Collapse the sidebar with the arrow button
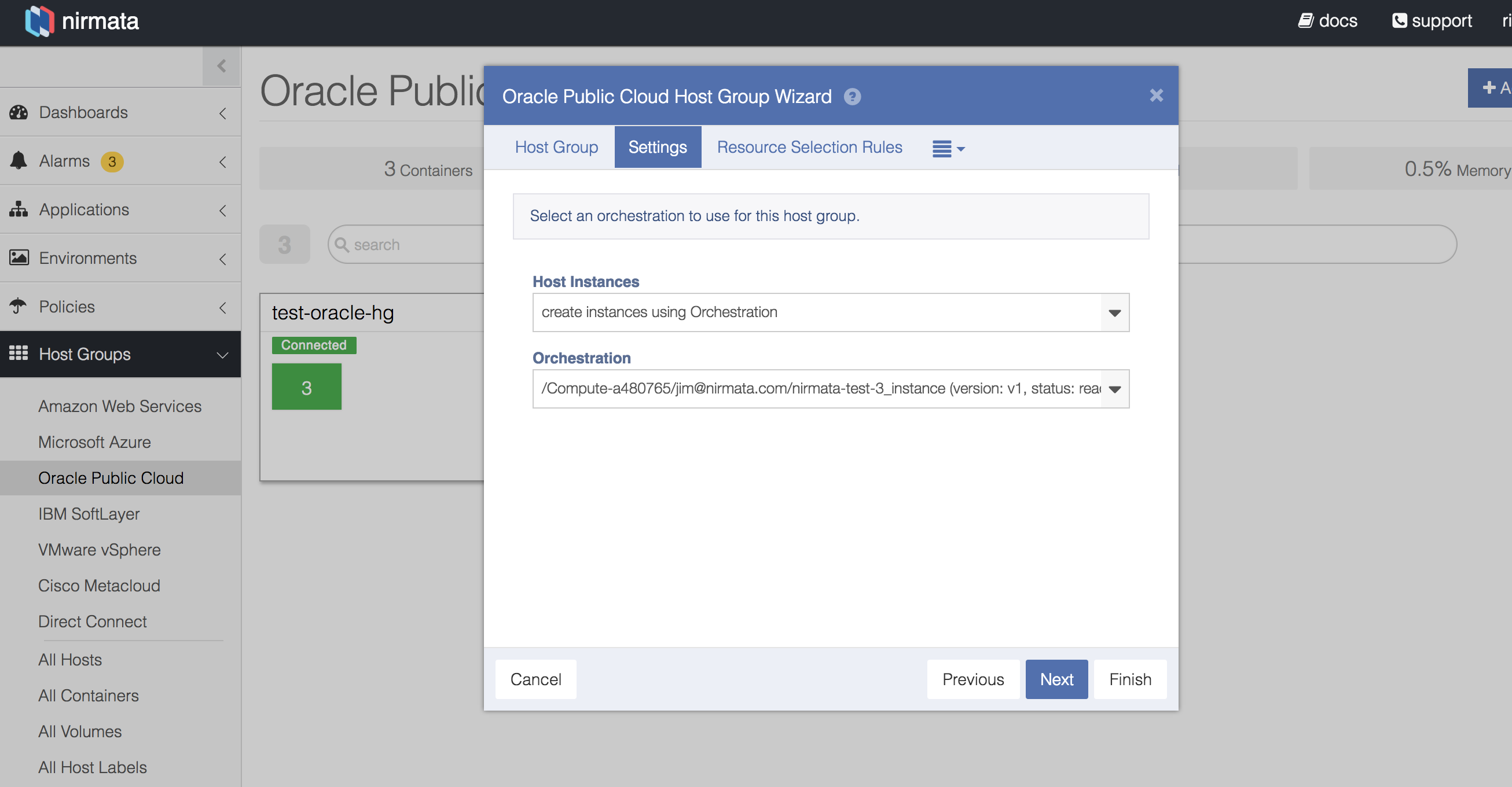Viewport: 1512px width, 787px height. pyautogui.click(x=221, y=67)
